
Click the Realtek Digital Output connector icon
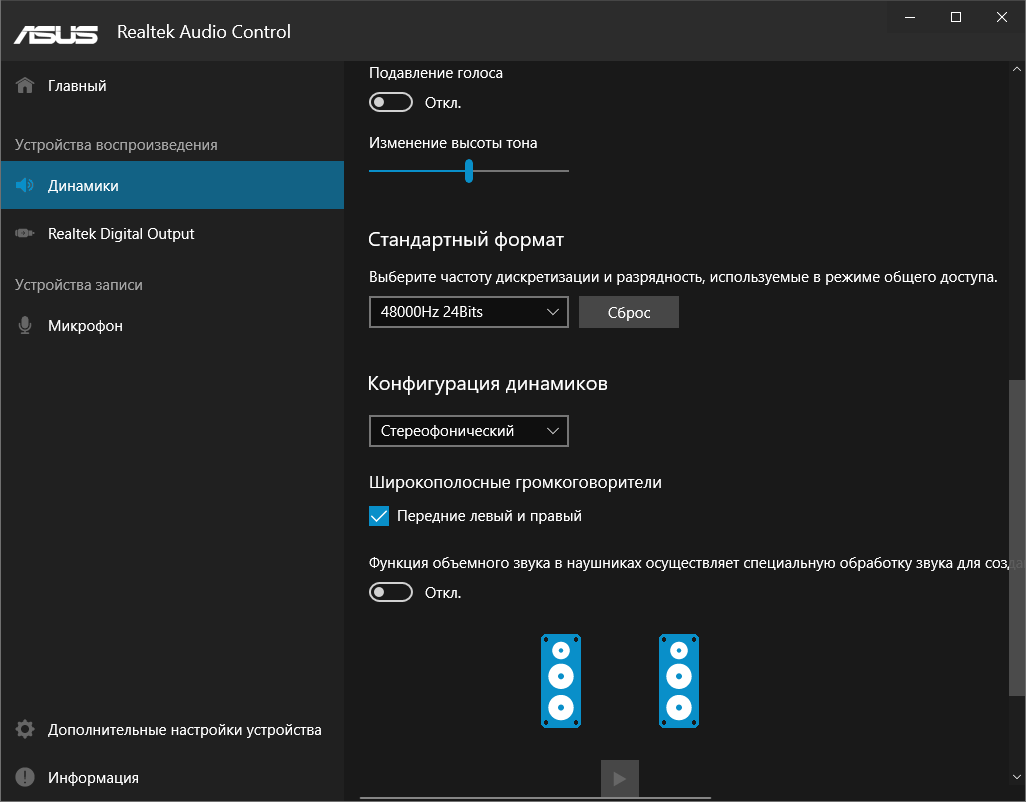(26, 234)
